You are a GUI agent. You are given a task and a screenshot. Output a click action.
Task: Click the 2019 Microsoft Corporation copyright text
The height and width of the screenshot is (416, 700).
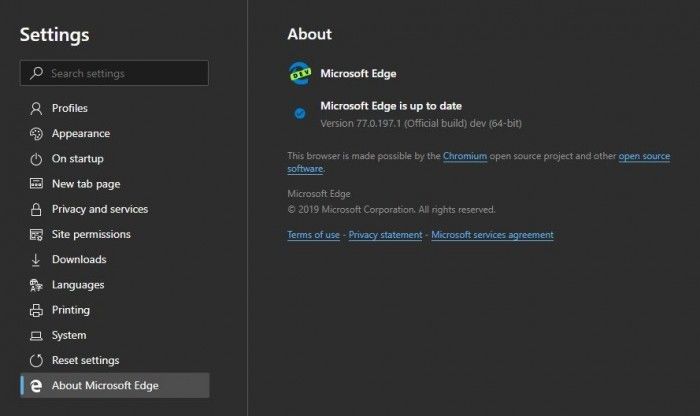(x=392, y=210)
